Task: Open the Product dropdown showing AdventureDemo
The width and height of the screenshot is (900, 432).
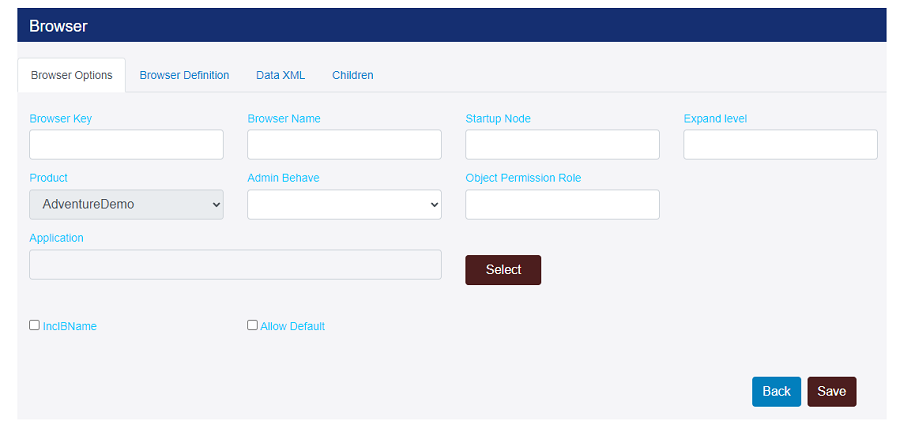Action: point(126,204)
